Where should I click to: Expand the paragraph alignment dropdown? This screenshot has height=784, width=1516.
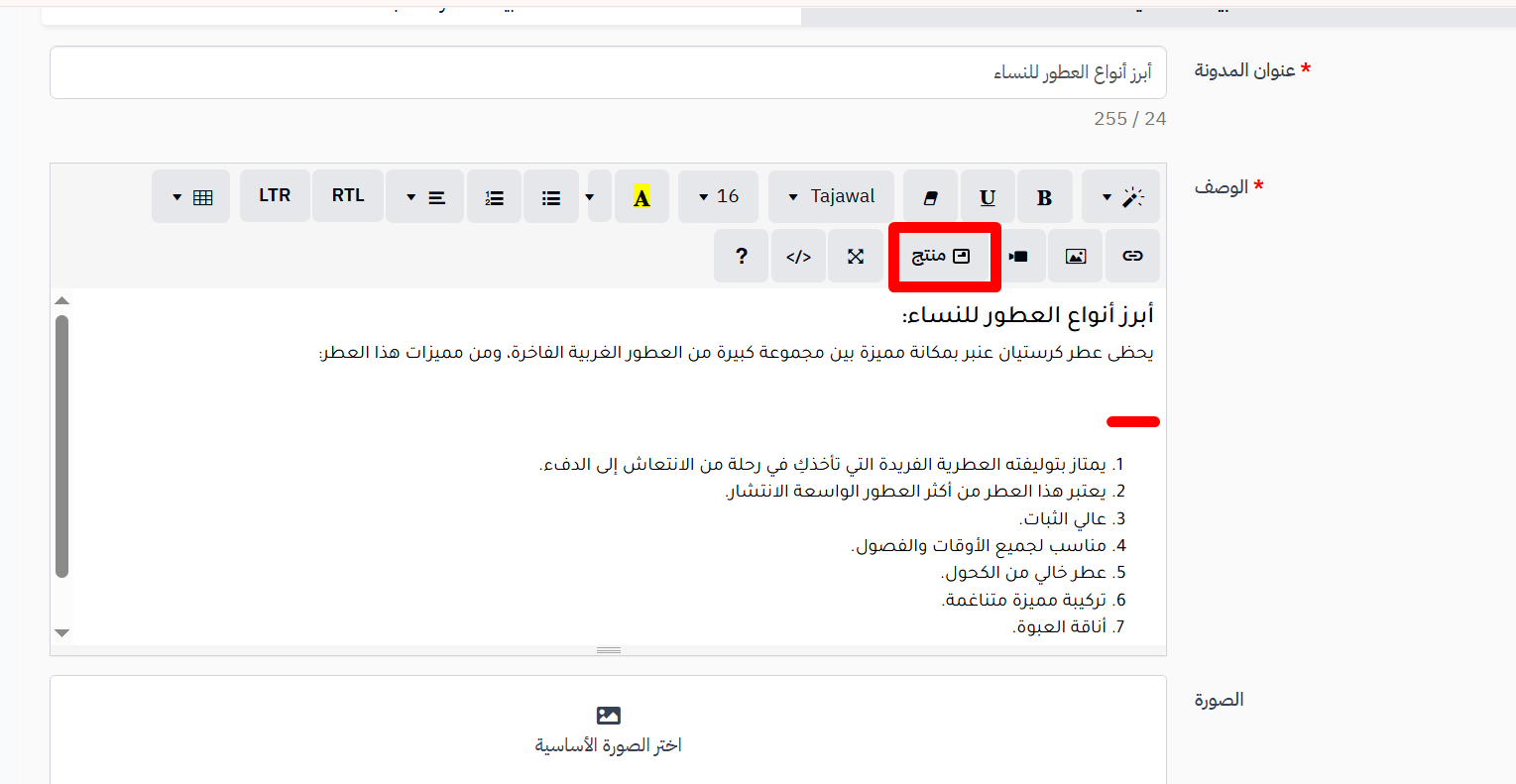424,196
